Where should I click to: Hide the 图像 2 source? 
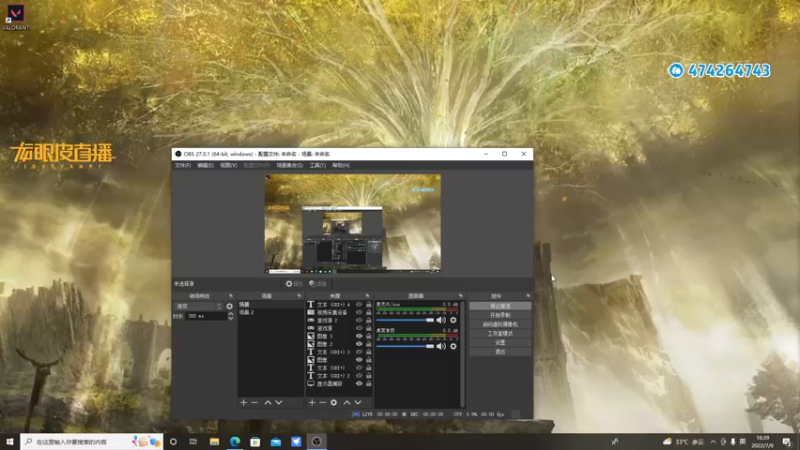[x=359, y=344]
